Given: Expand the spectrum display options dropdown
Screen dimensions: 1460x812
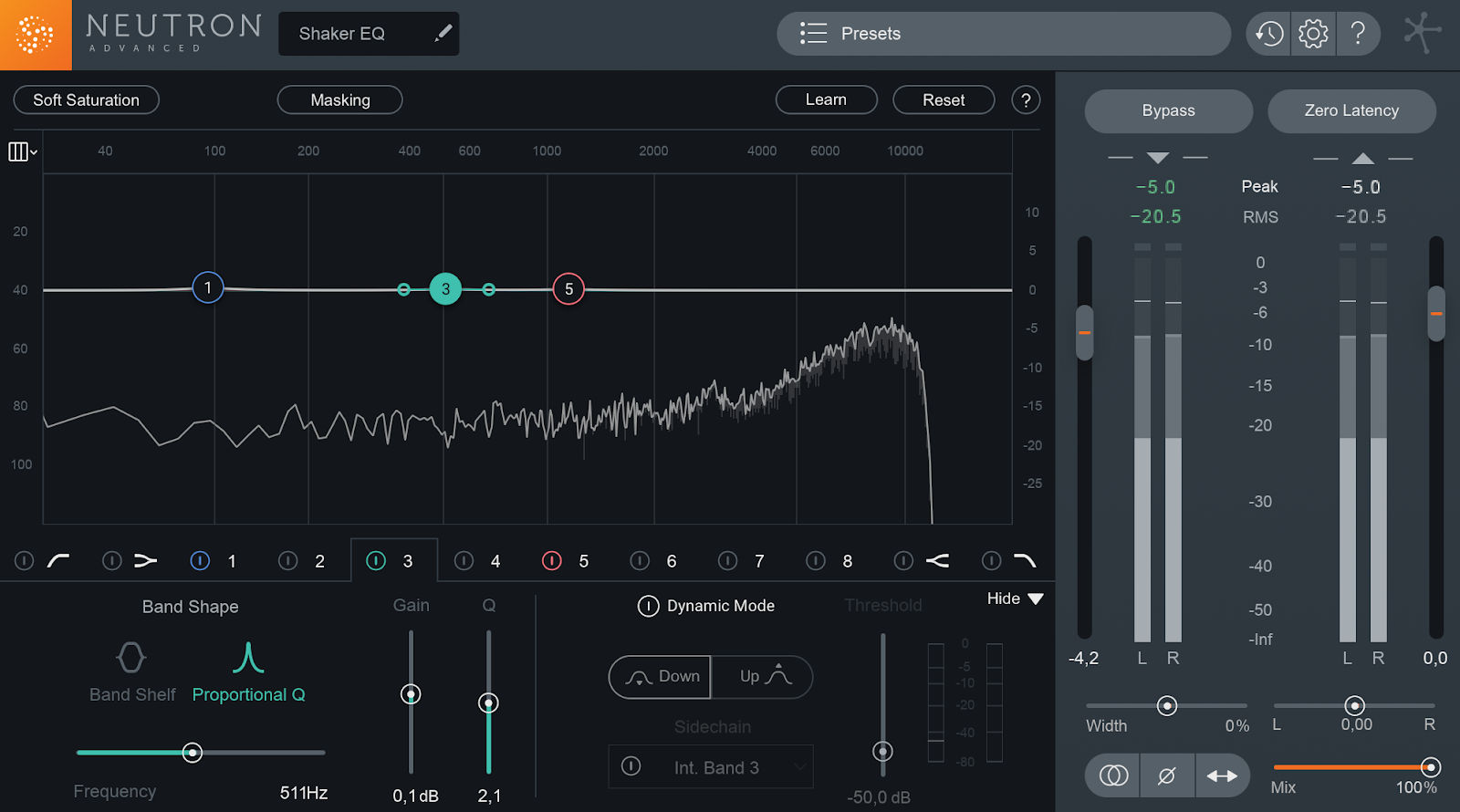Looking at the screenshot, I should tap(23, 151).
